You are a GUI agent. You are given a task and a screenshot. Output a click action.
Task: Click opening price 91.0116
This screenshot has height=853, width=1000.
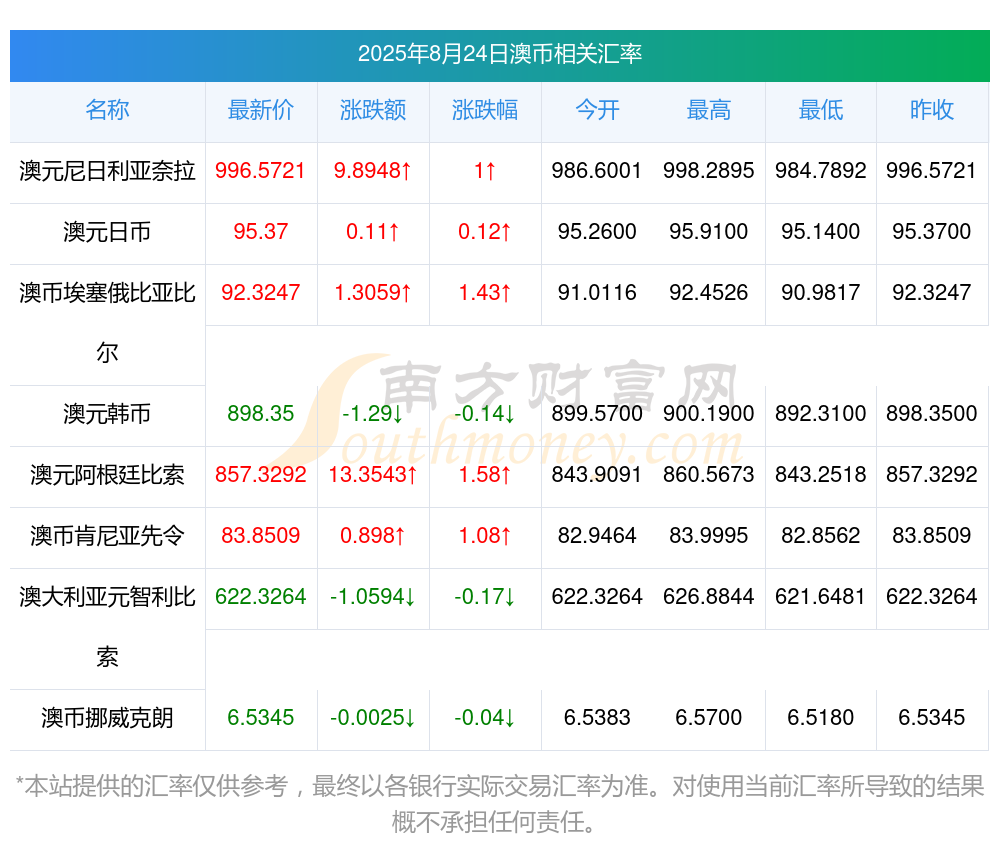coord(597,293)
